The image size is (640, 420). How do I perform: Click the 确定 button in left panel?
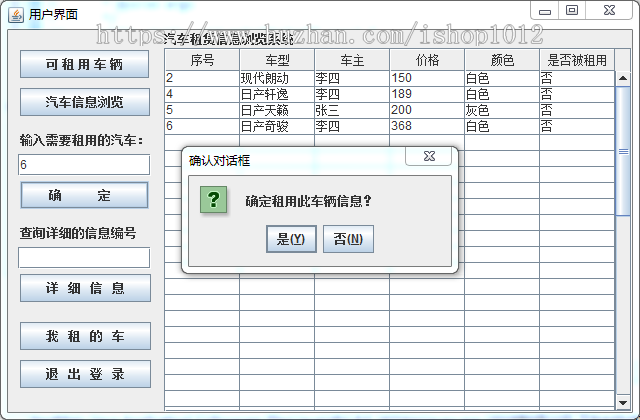[84, 195]
